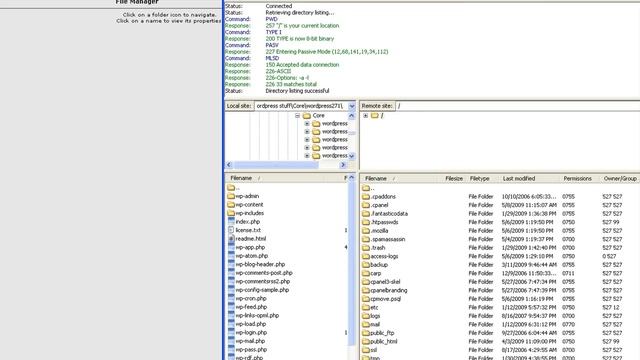Screen dimensions: 640x360
Task: Click 'Directory listing successful' status line
Action: tap(297, 91)
